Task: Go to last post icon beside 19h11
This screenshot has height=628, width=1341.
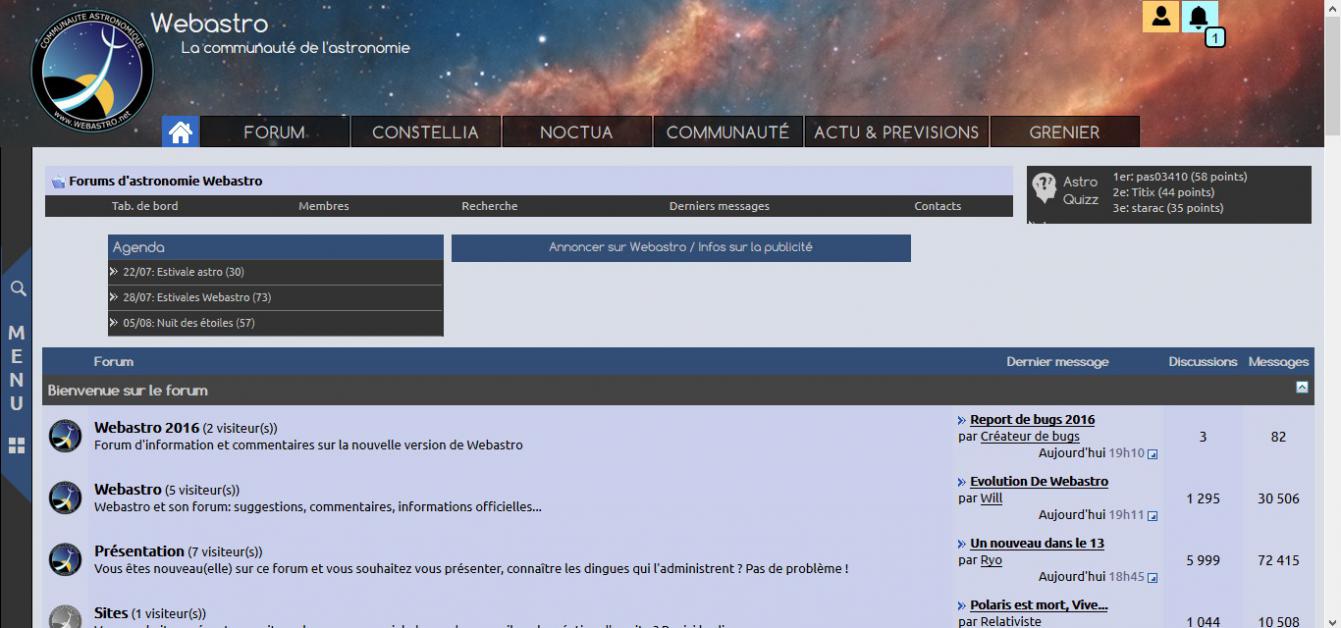Action: pyautogui.click(x=1152, y=516)
